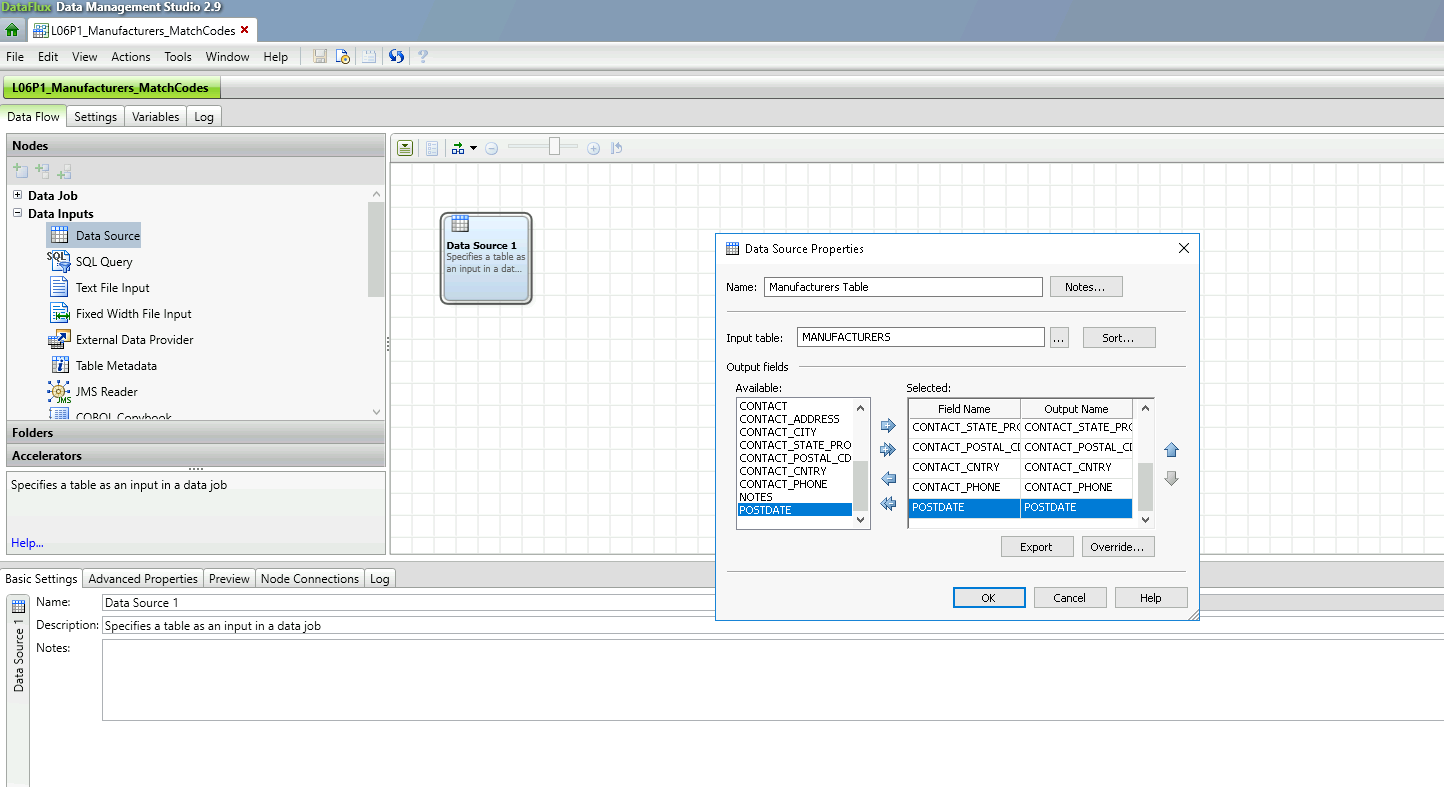This screenshot has height=787, width=1444.
Task: Click the Save icon in the main toolbar
Action: coord(319,56)
